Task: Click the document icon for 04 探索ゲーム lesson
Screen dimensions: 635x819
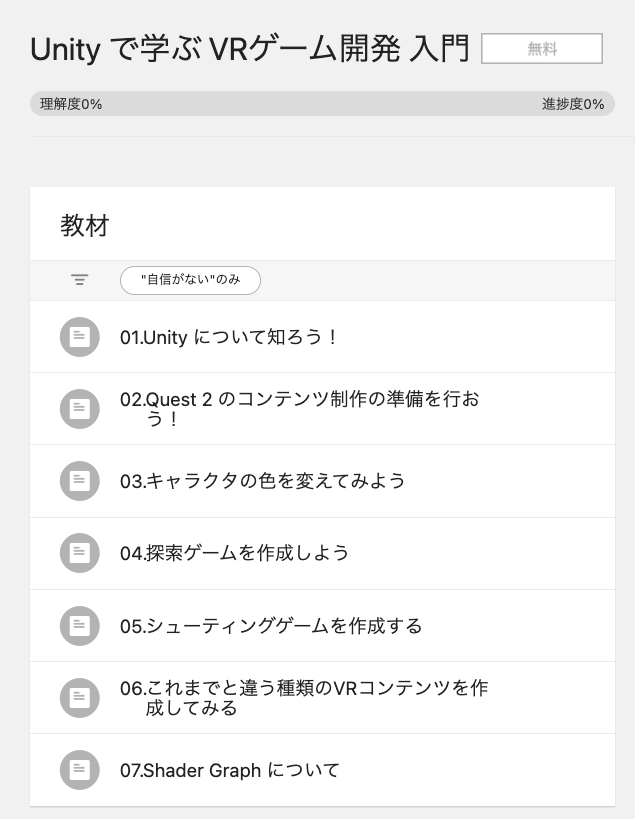Action: pos(79,553)
